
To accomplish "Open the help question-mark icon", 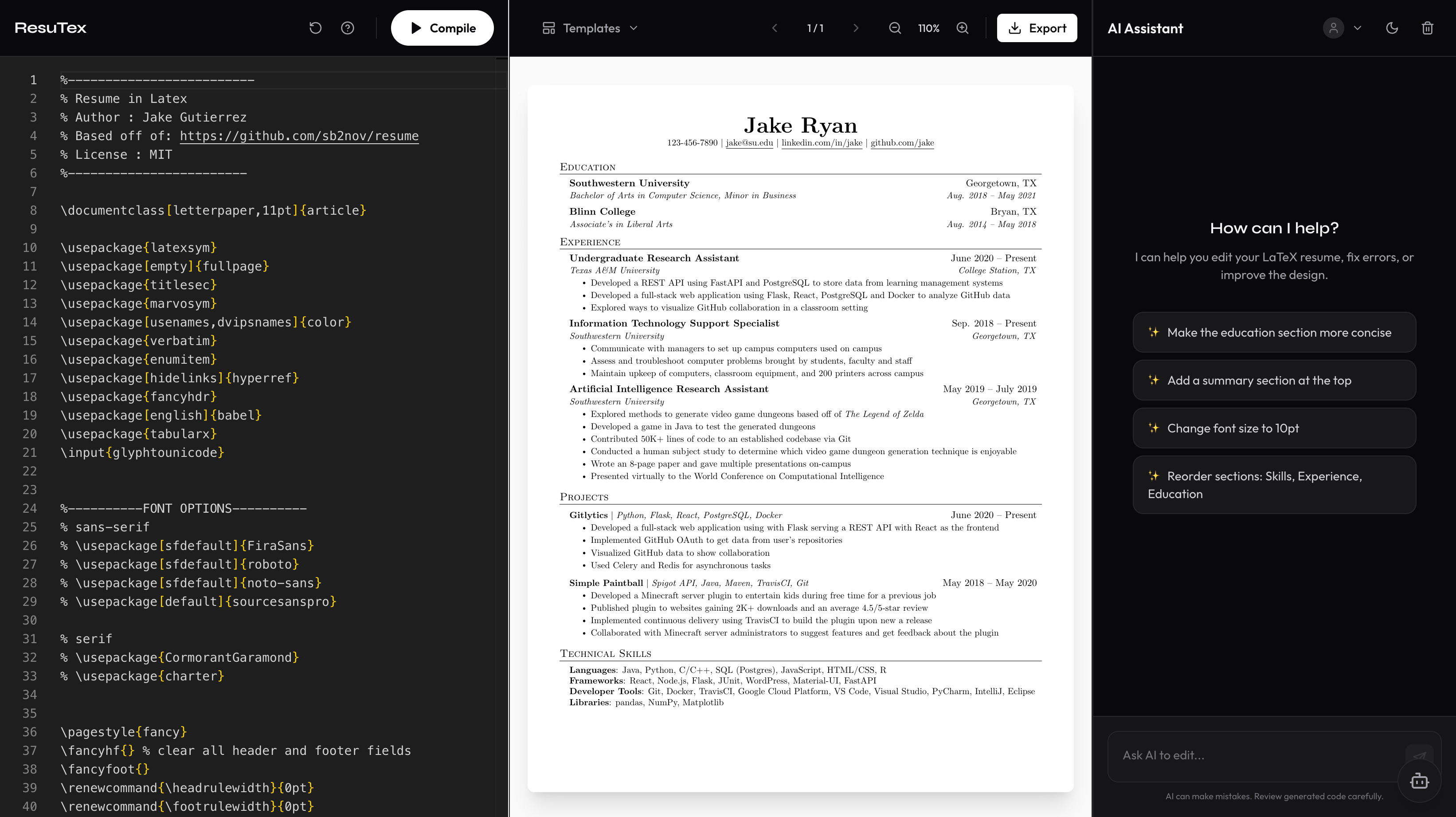I will (x=348, y=27).
